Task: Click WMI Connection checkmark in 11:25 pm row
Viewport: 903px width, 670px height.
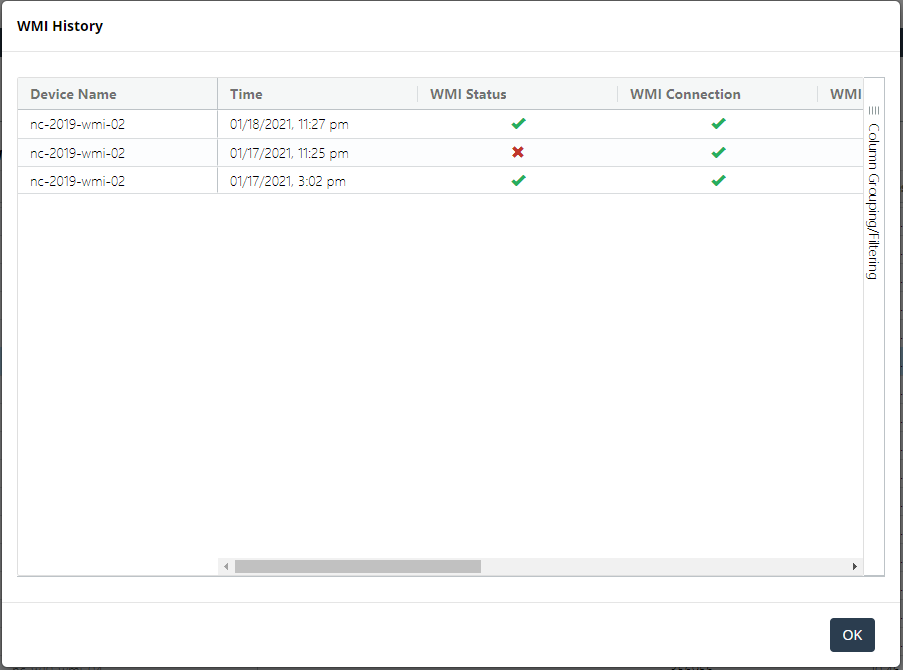Action: pyautogui.click(x=718, y=153)
